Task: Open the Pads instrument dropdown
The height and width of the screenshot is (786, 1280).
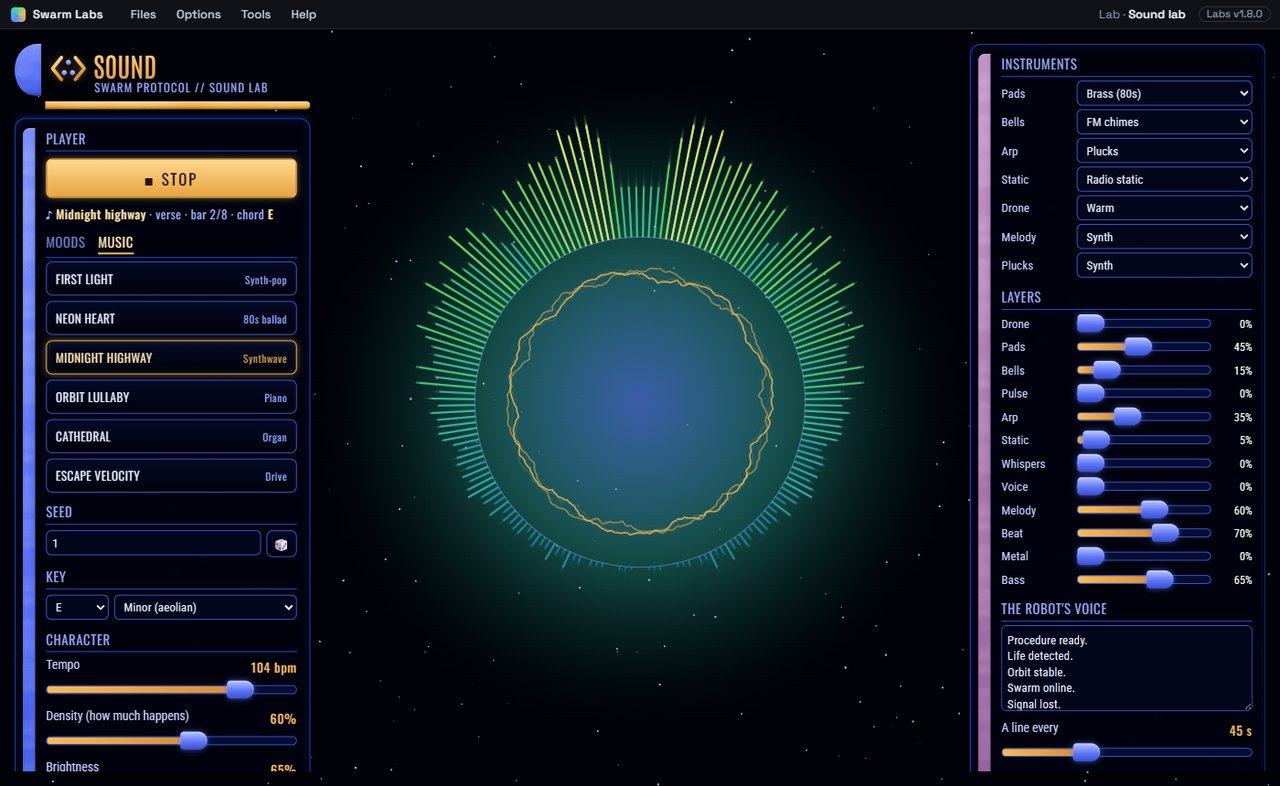Action: tap(1164, 94)
